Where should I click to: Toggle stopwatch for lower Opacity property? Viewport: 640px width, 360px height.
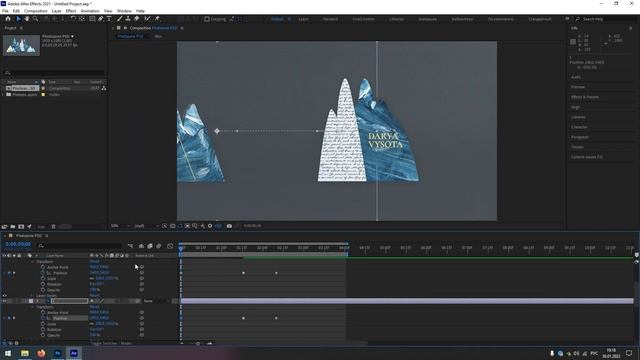point(43,335)
